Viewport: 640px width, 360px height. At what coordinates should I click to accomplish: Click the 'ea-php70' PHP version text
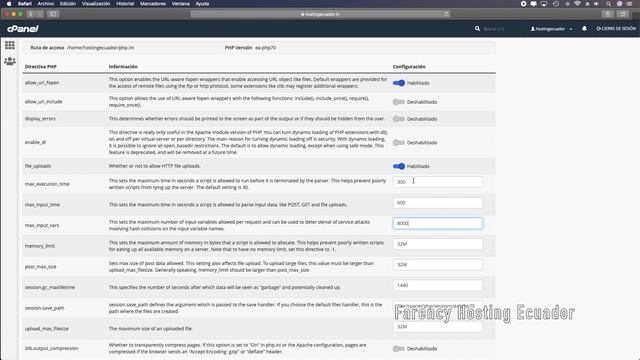(265, 48)
